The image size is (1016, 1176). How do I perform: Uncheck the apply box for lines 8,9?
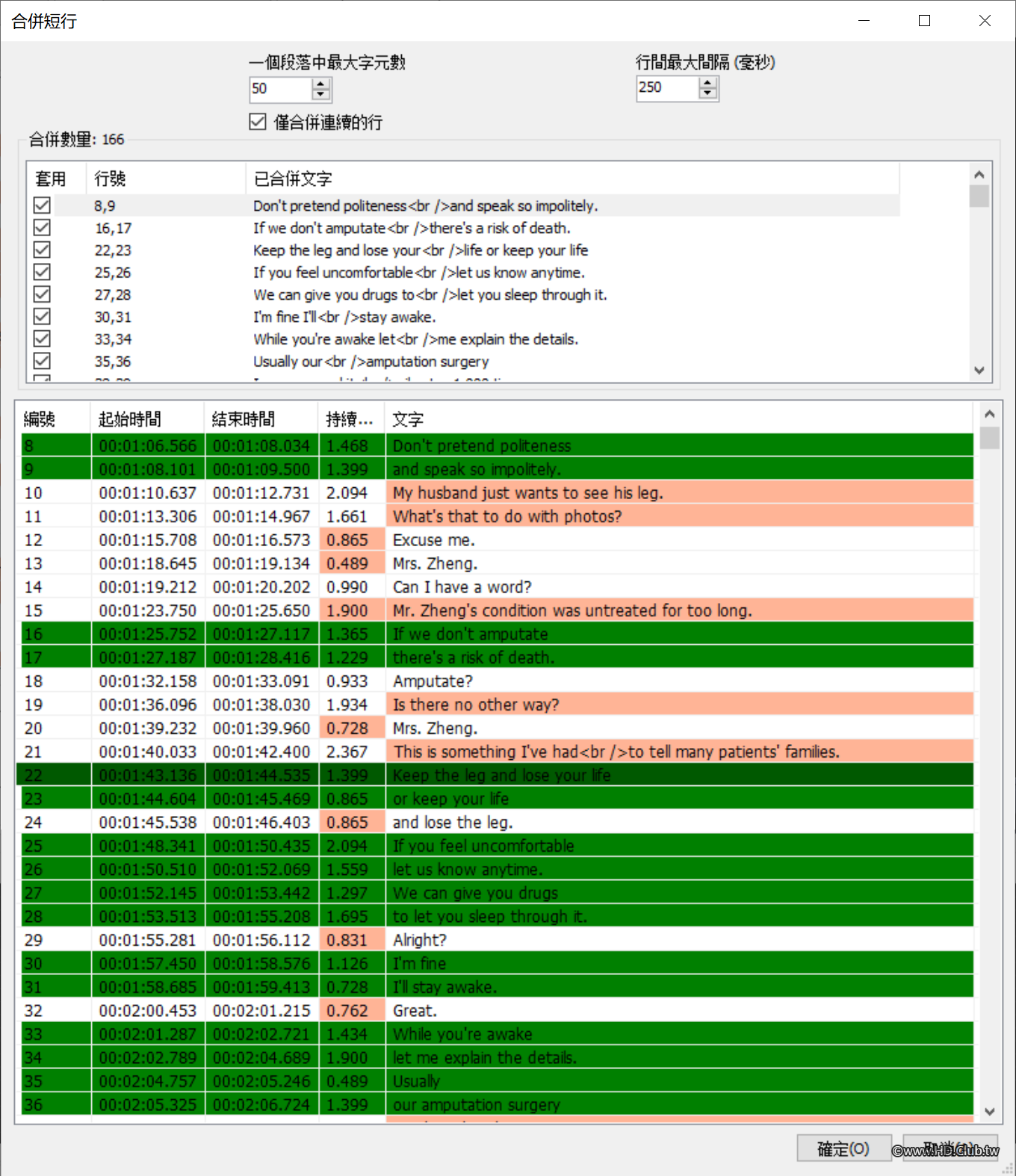42,205
